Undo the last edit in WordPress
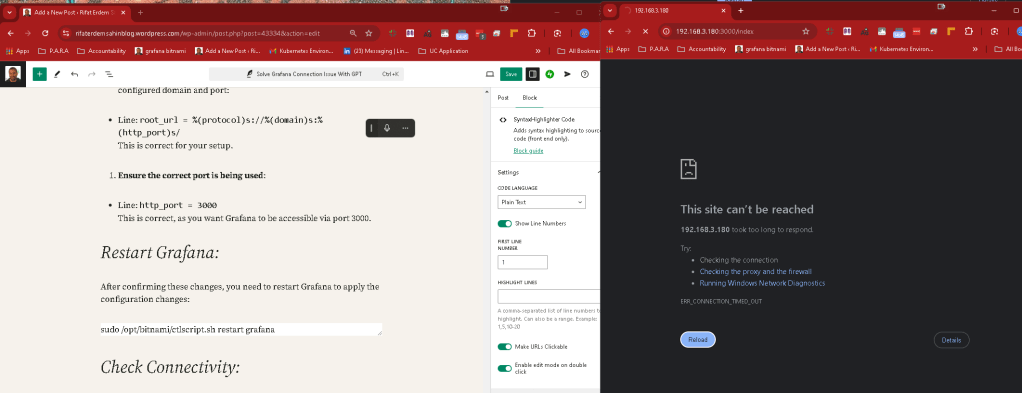 click(x=74, y=74)
